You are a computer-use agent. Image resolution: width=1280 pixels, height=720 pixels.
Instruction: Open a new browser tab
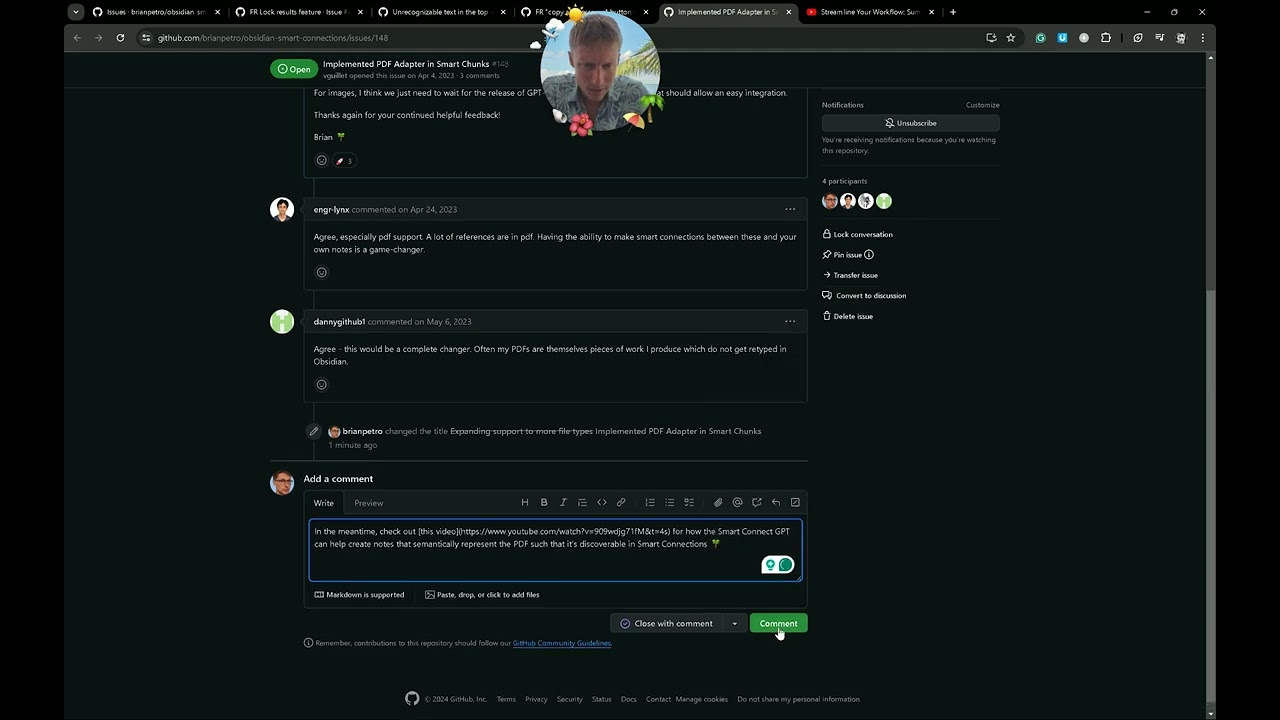coord(953,12)
